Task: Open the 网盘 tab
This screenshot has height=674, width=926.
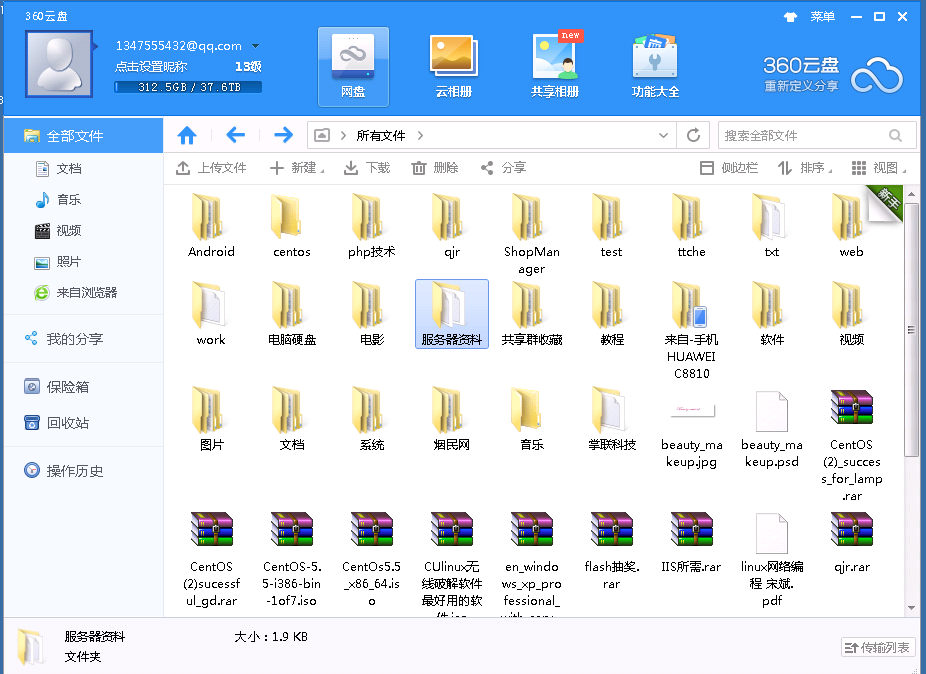Action: point(353,67)
